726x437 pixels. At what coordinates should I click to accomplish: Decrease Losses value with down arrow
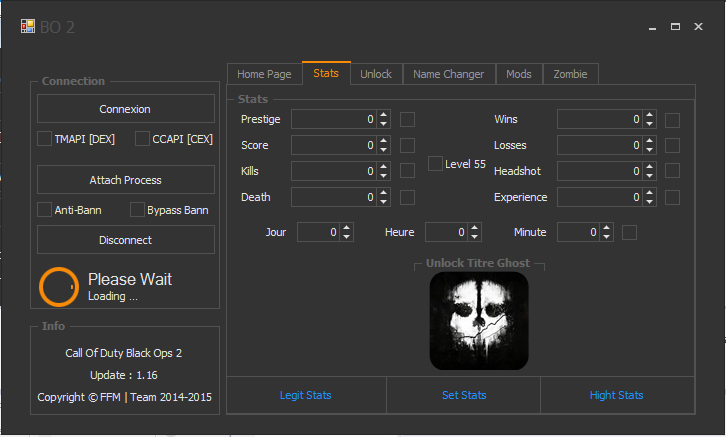pyautogui.click(x=650, y=150)
